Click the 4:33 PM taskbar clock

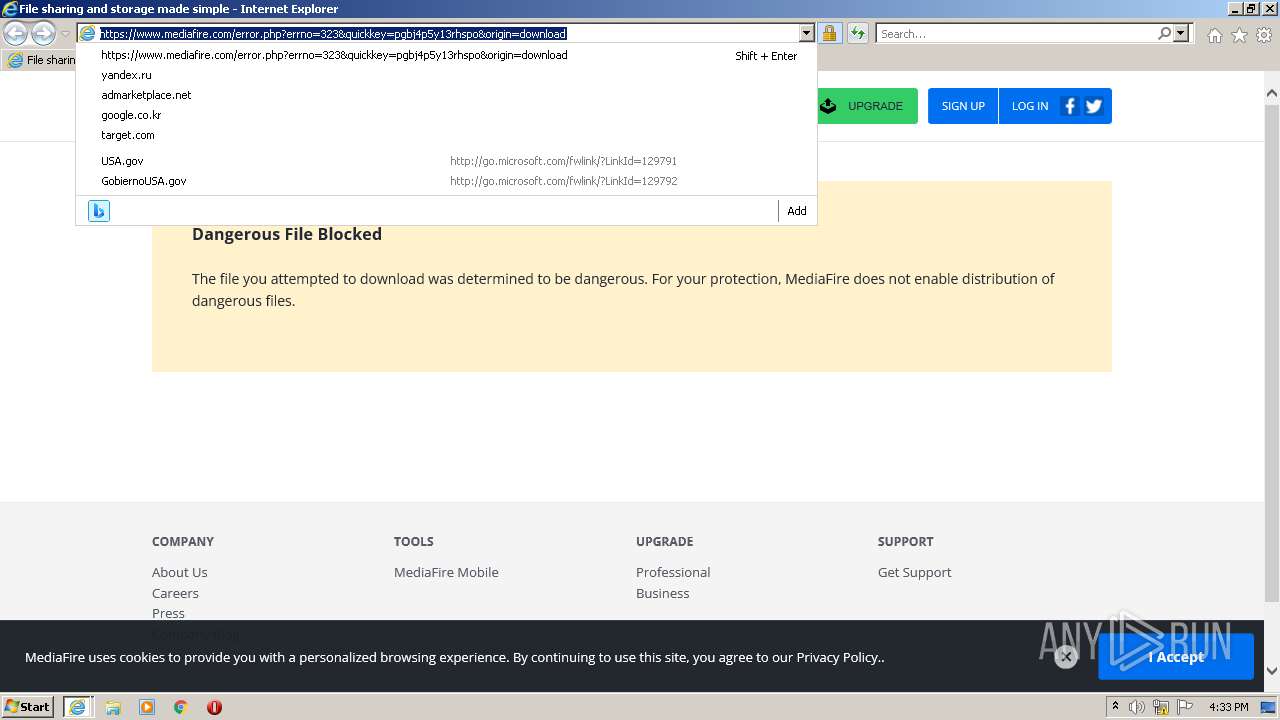(x=1228, y=707)
